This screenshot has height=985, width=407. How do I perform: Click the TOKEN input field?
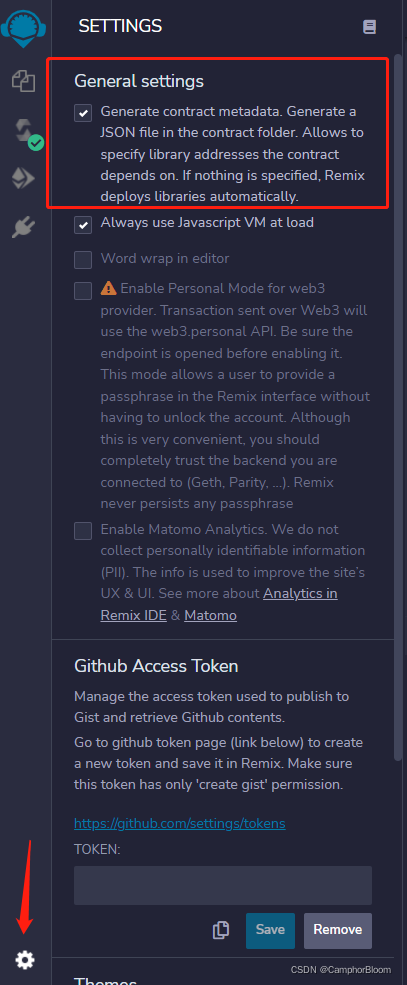(223, 885)
